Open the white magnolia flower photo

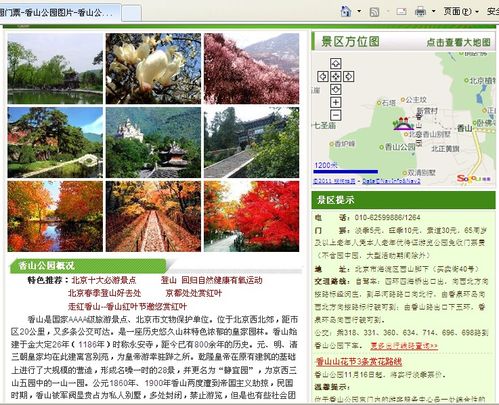coord(153,69)
